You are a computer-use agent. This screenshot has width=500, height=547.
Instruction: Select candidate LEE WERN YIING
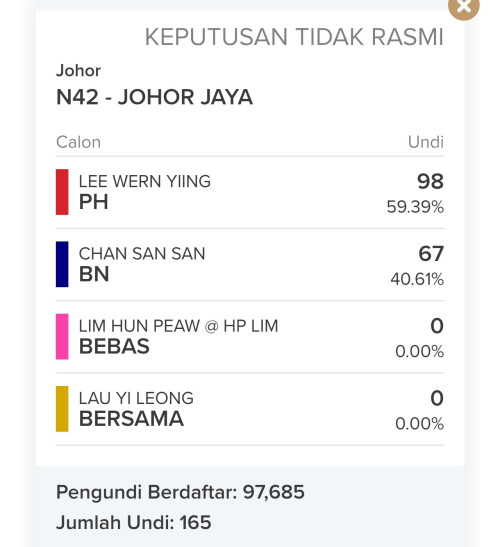(145, 181)
